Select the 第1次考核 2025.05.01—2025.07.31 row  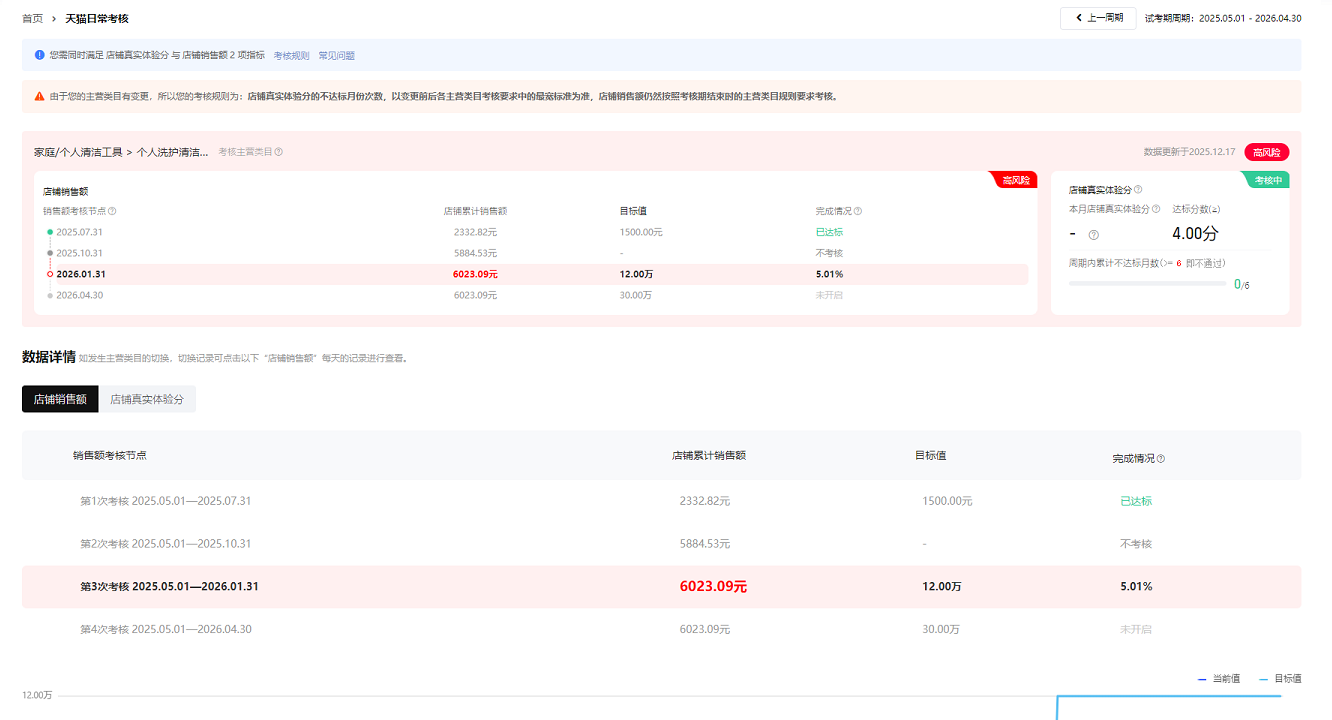click(x=661, y=501)
